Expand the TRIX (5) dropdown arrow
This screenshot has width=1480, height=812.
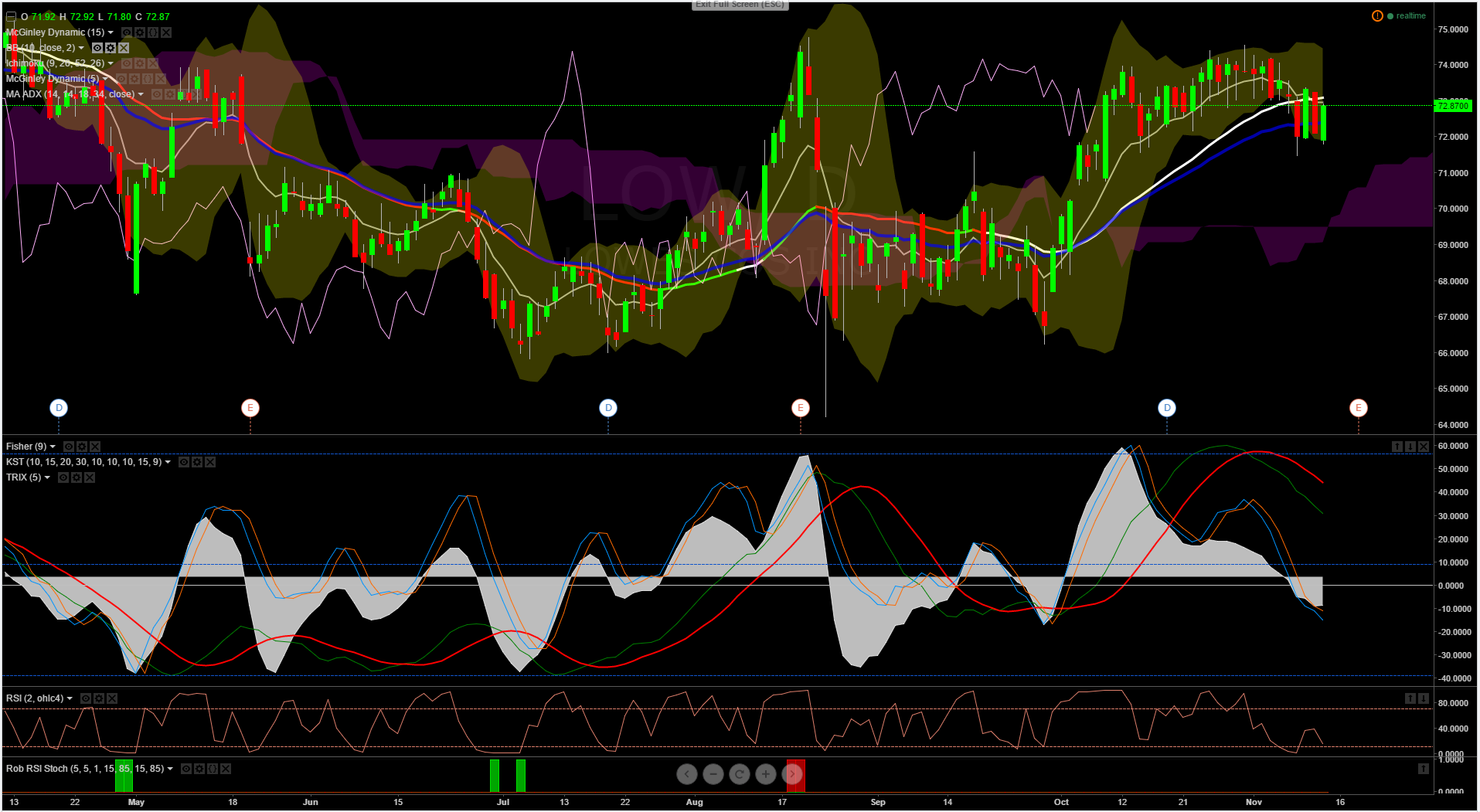[47, 477]
